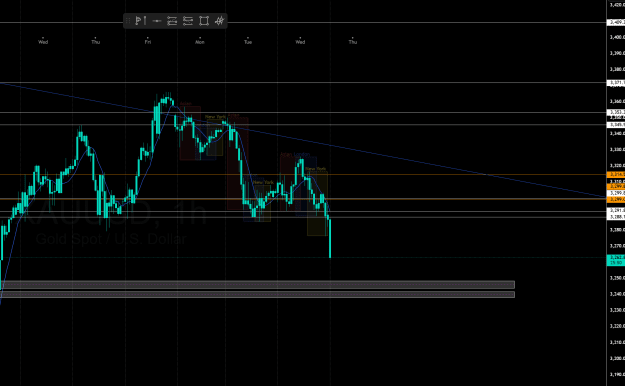Screen dimensions: 625x386
Task: Click the latest long falling candle
Action: click(330, 238)
